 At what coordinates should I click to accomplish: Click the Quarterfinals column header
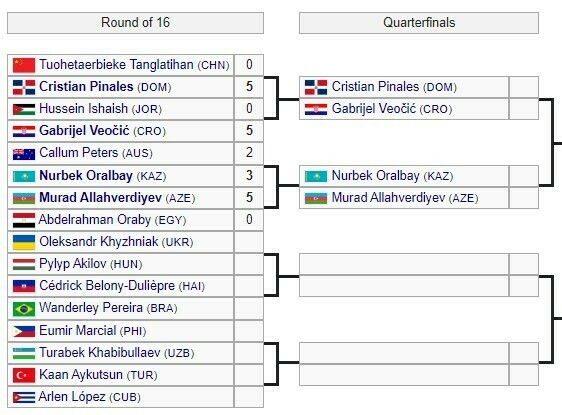point(419,23)
